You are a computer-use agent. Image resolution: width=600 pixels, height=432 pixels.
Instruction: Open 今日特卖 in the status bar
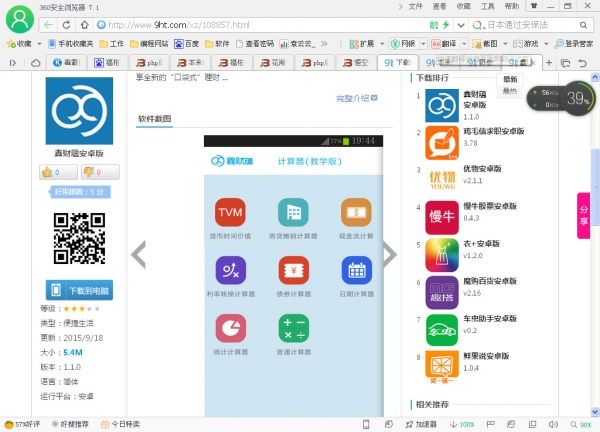point(120,424)
